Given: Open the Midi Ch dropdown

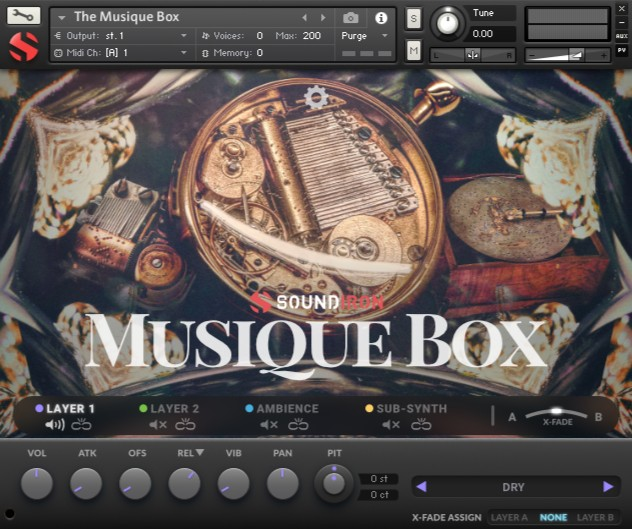Looking at the screenshot, I should (121, 53).
